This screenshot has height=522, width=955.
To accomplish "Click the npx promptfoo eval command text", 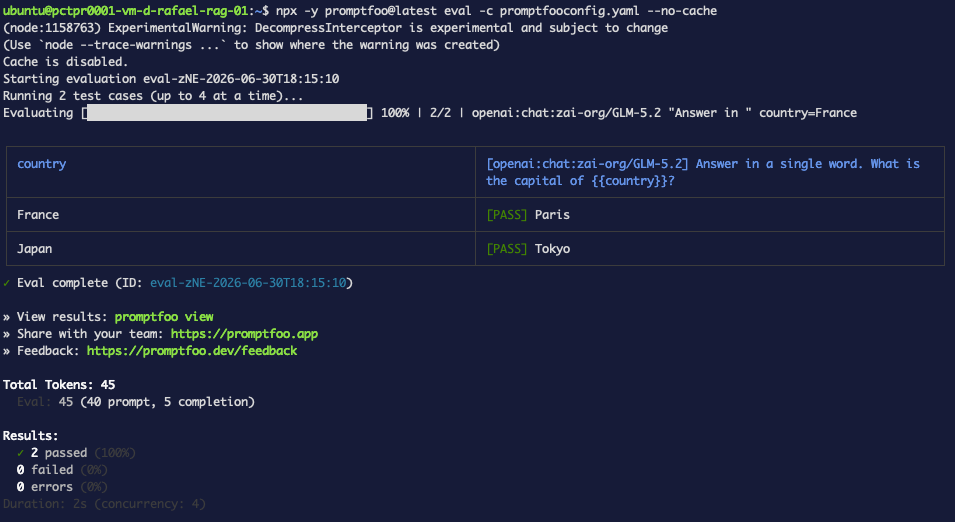I will 496,11.
